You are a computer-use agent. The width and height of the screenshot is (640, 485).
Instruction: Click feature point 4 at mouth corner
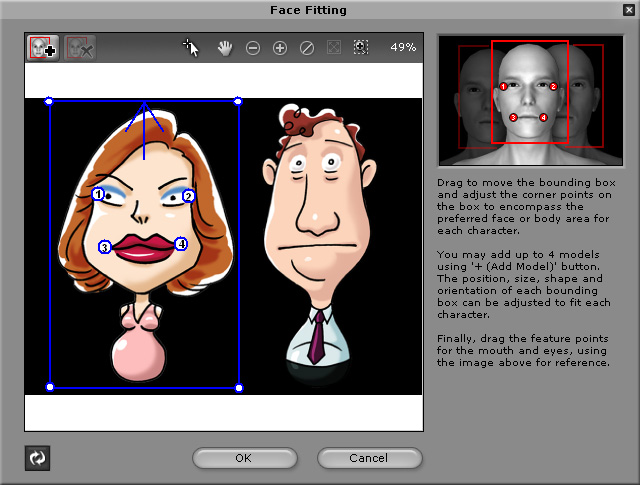(180, 243)
